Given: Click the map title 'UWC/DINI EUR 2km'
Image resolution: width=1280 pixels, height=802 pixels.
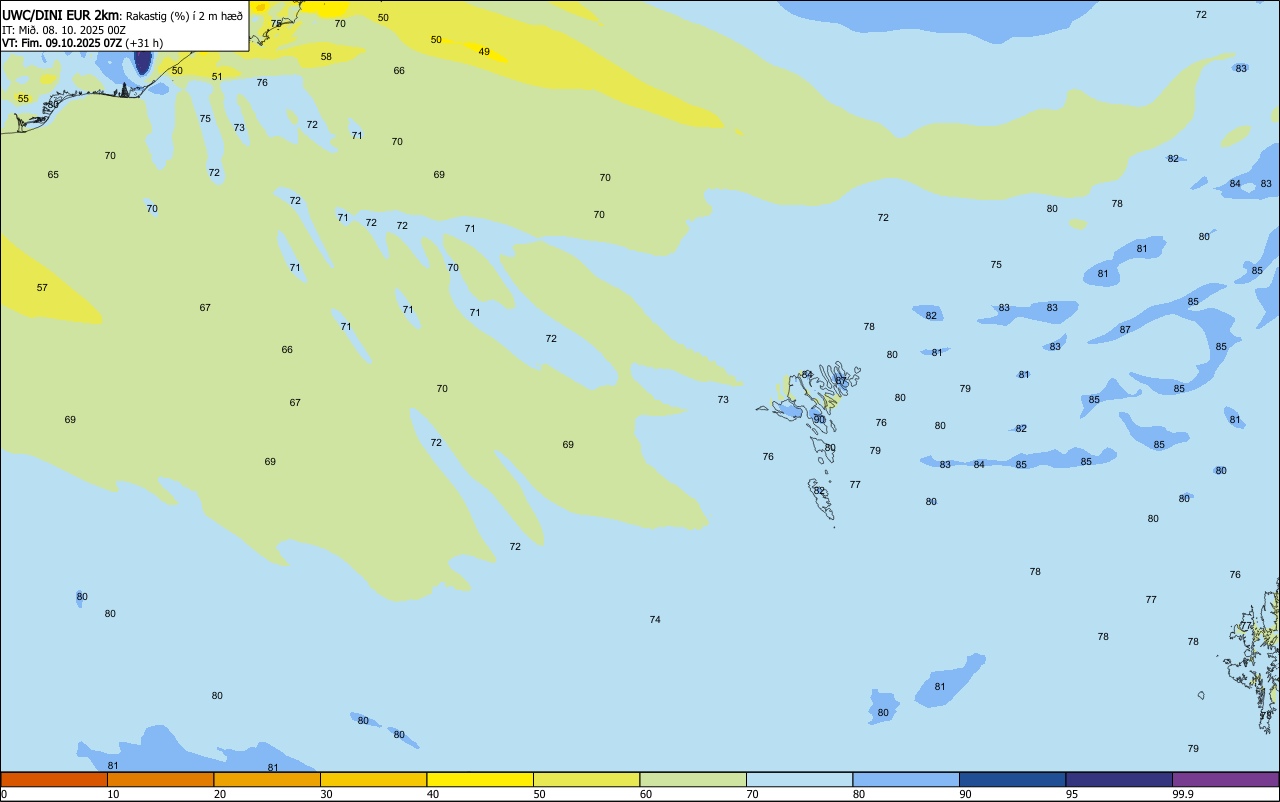Looking at the screenshot, I should coord(61,15).
